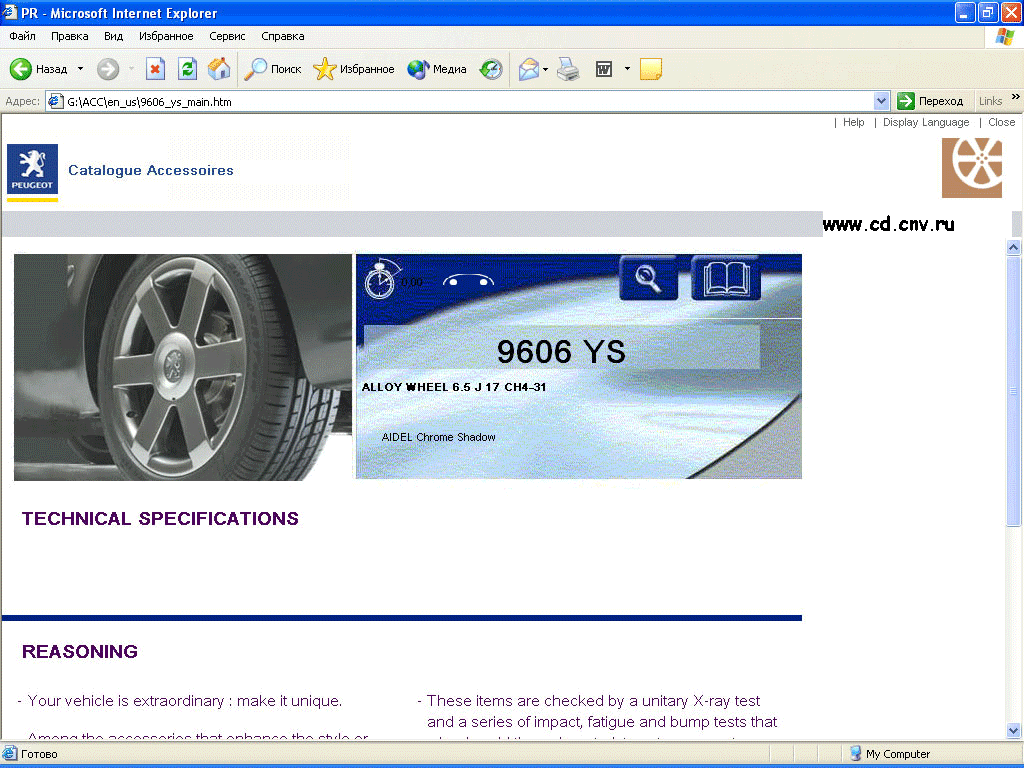Open the Медиа media pane
This screenshot has width=1024, height=768.
436,69
